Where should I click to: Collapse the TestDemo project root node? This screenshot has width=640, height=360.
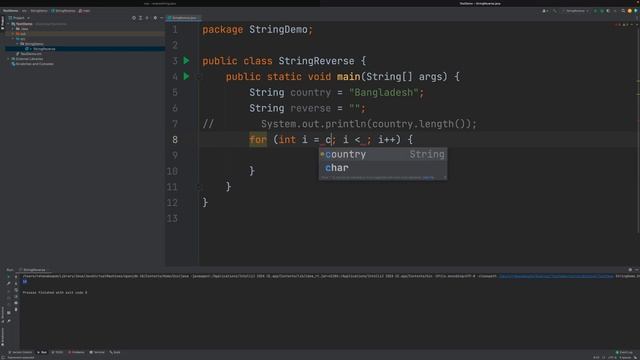pos(8,24)
